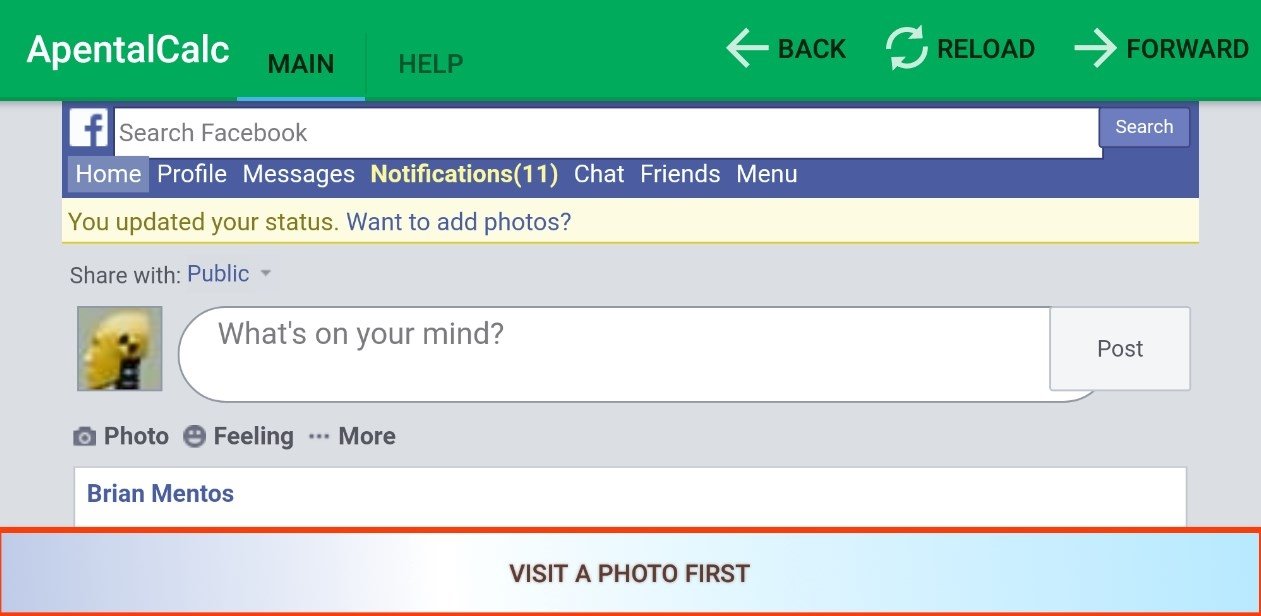This screenshot has width=1261, height=616.
Task: Click the Photo camera icon
Action: point(85,437)
